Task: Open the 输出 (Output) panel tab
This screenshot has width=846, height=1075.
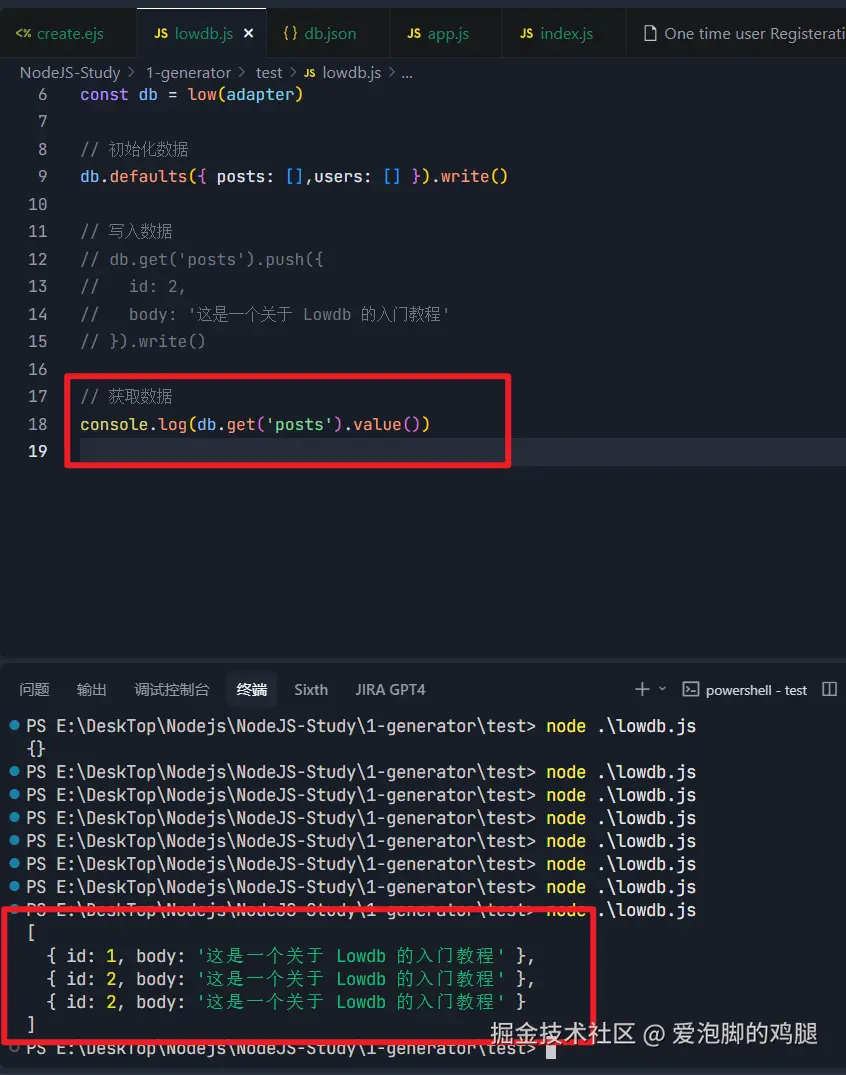Action: [x=91, y=690]
